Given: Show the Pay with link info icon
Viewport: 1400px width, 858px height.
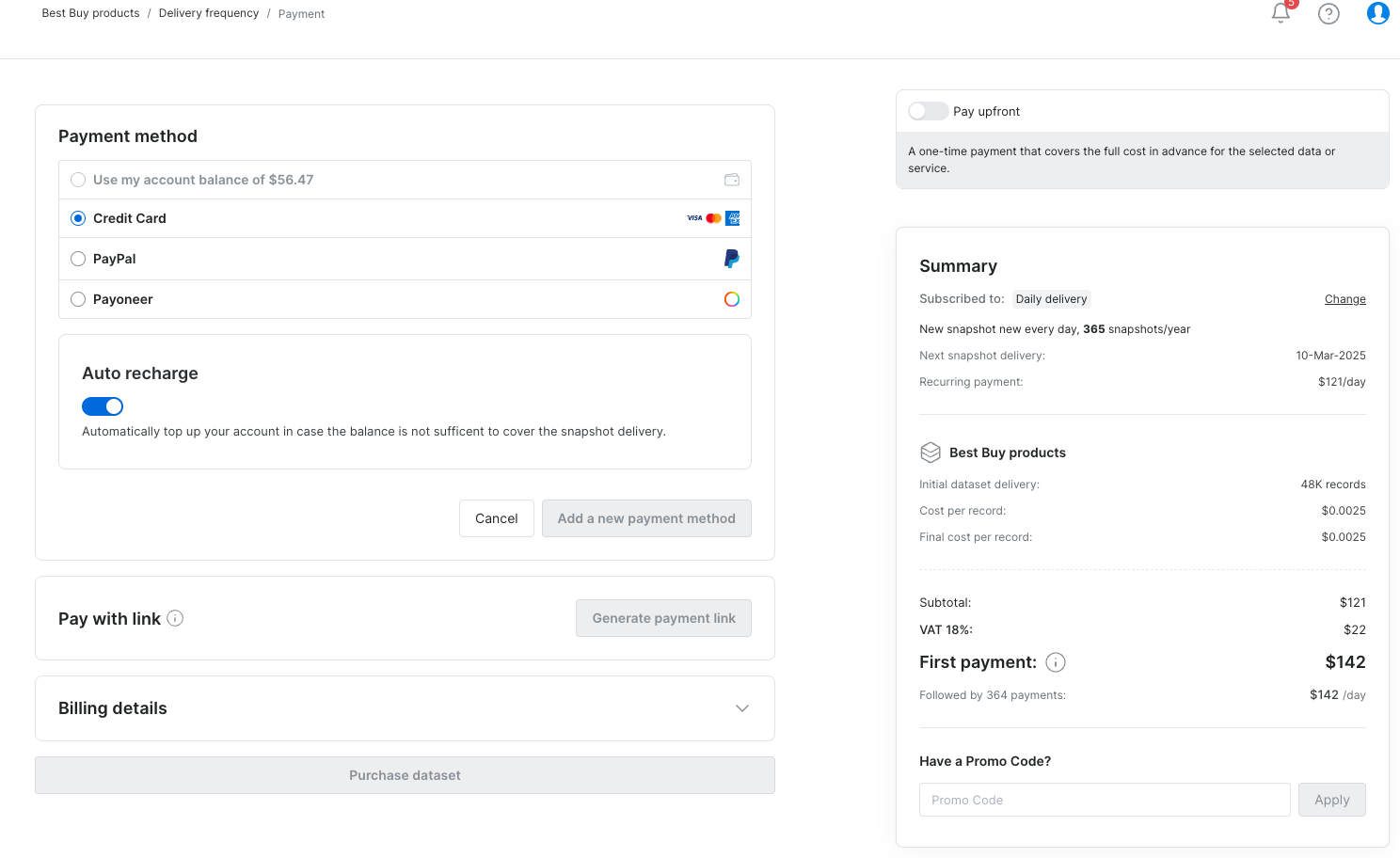Looking at the screenshot, I should [175, 618].
